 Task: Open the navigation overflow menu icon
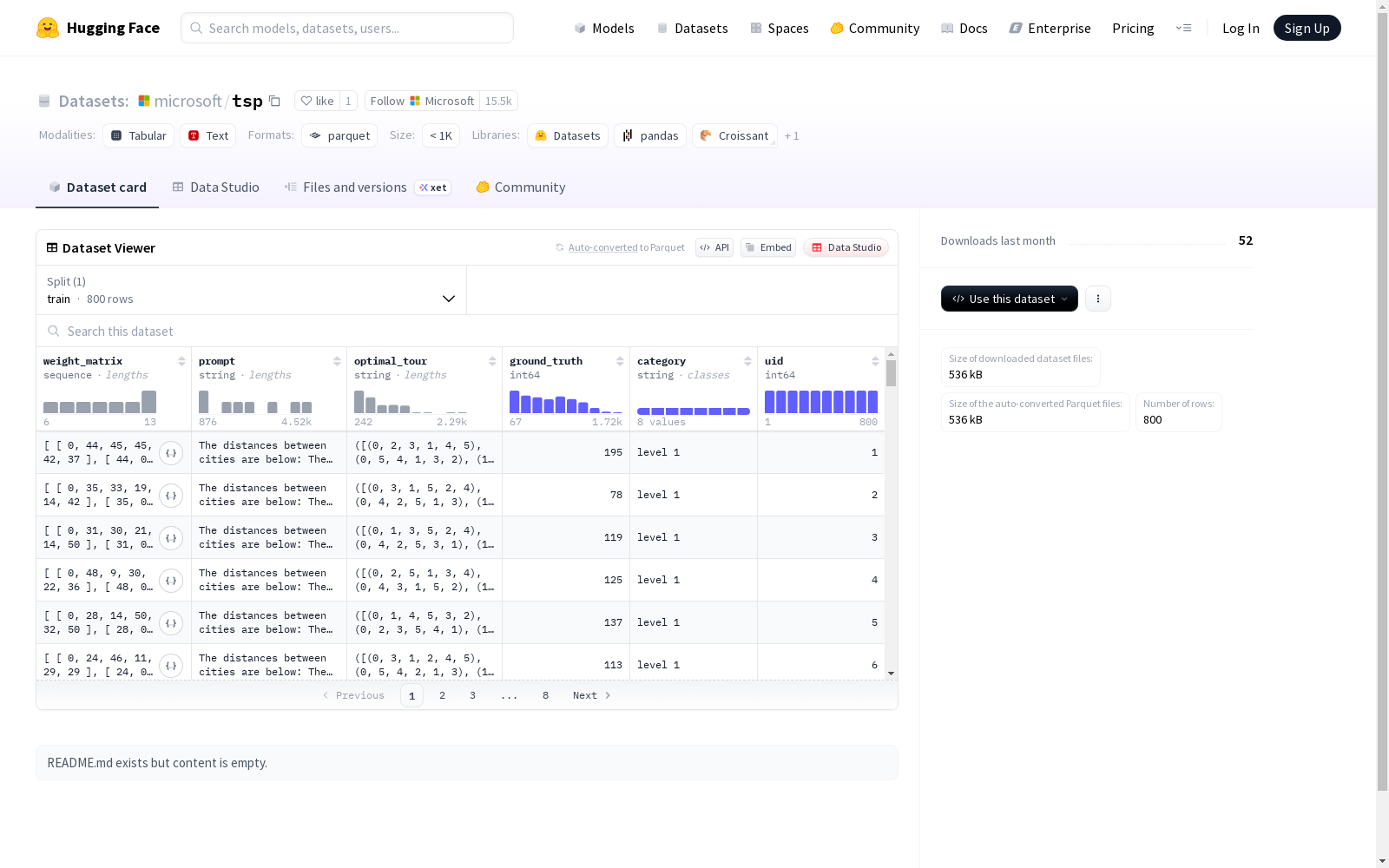(1184, 28)
